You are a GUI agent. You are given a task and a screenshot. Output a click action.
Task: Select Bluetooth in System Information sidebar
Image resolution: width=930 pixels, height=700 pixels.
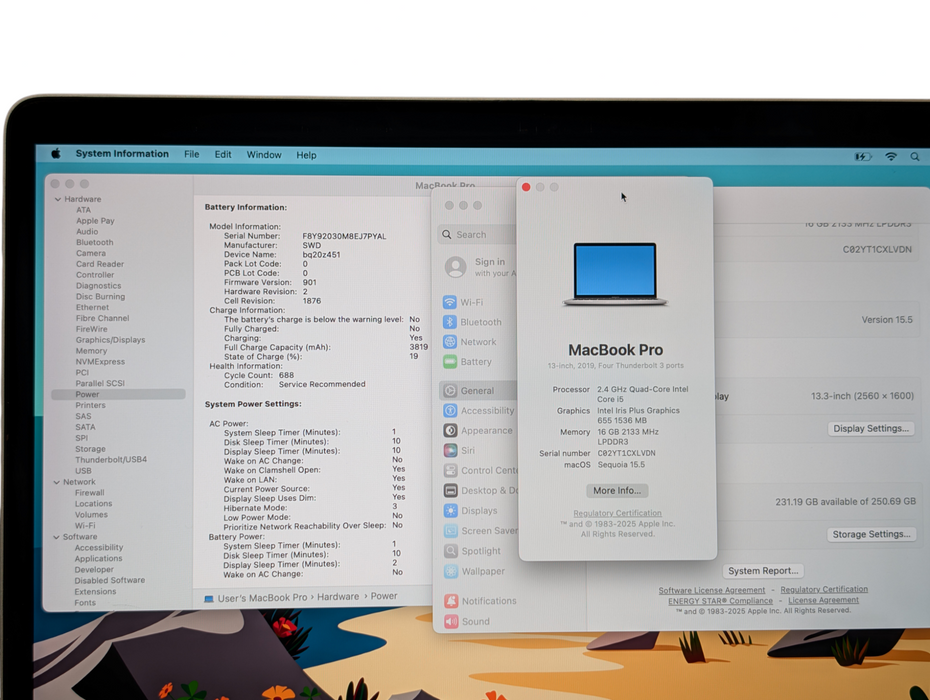pyautogui.click(x=94, y=243)
